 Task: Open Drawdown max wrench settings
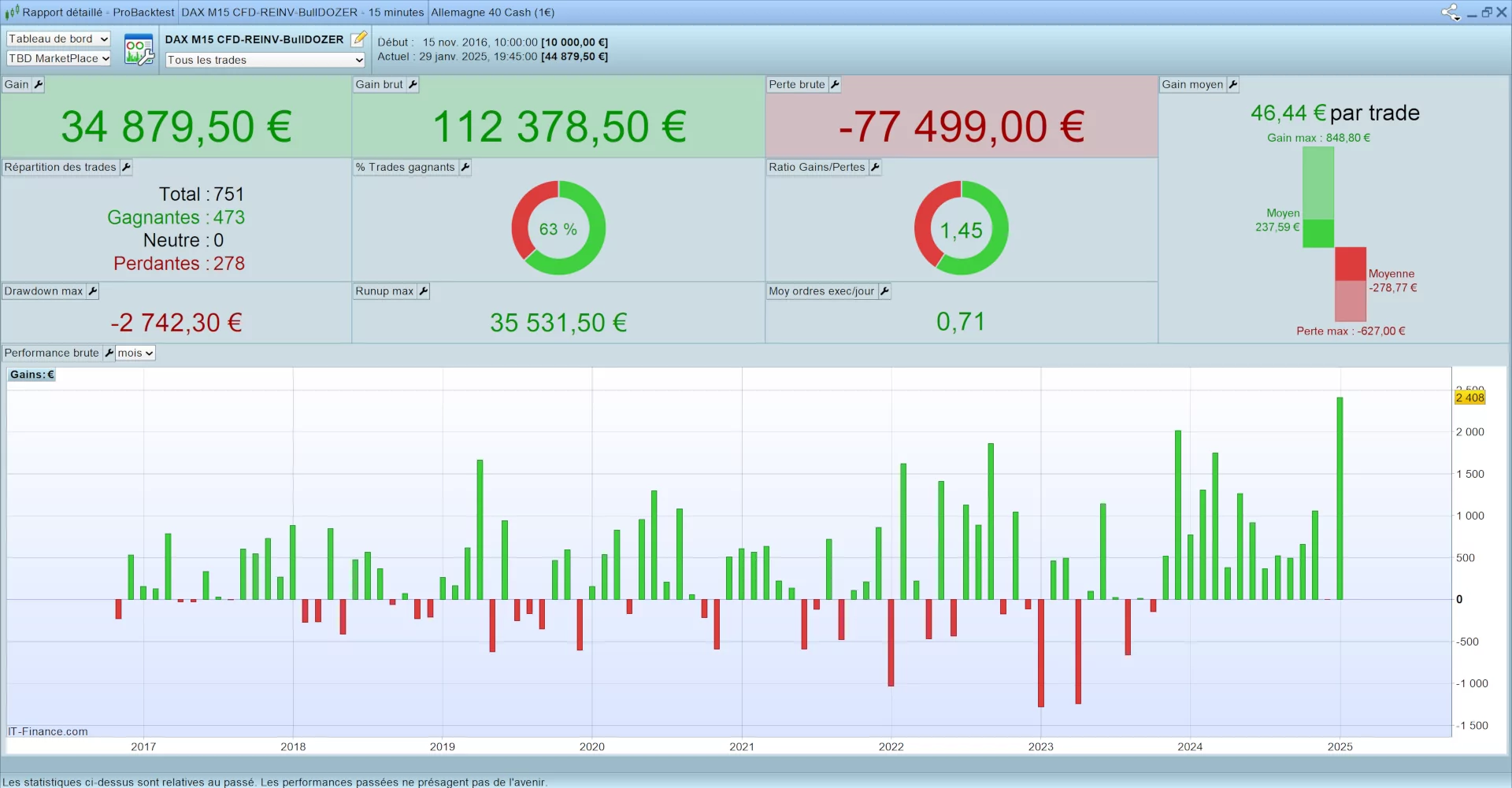92,291
